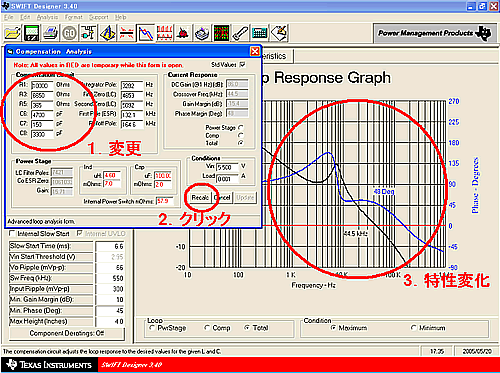Enable the Internal Slow Start checkbox

click(x=12, y=233)
